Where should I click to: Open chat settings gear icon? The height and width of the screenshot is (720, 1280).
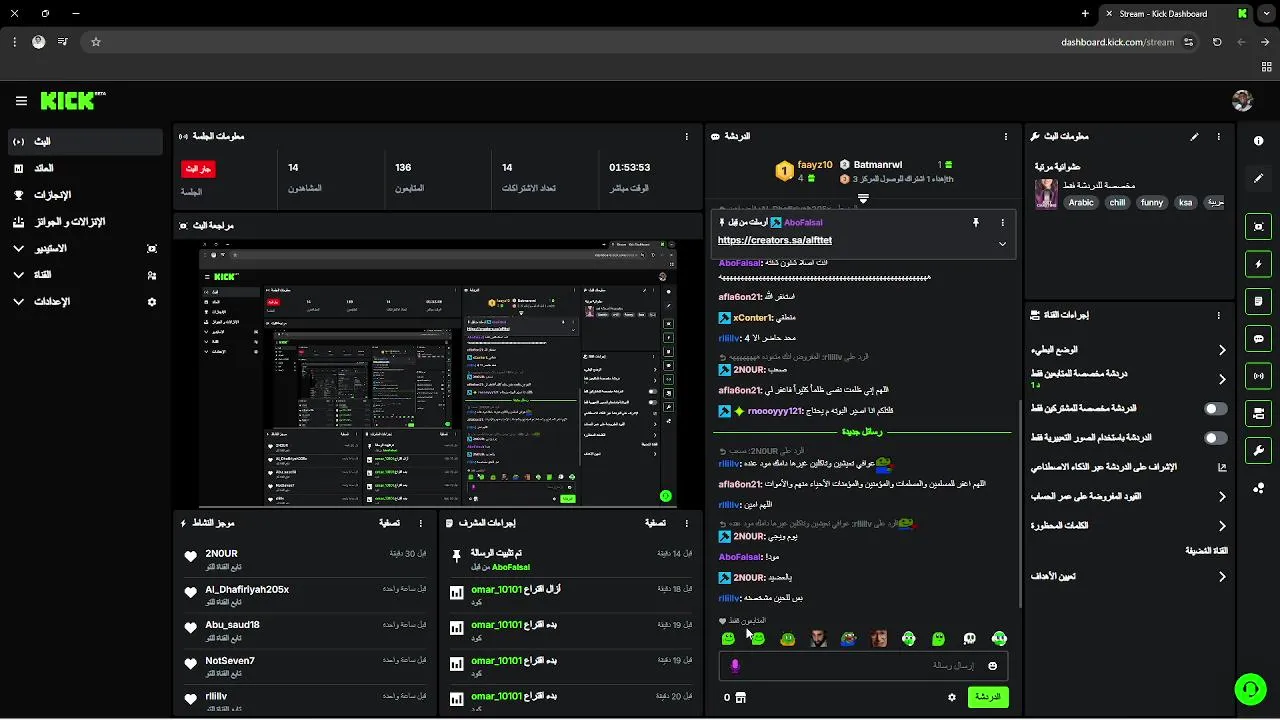951,697
